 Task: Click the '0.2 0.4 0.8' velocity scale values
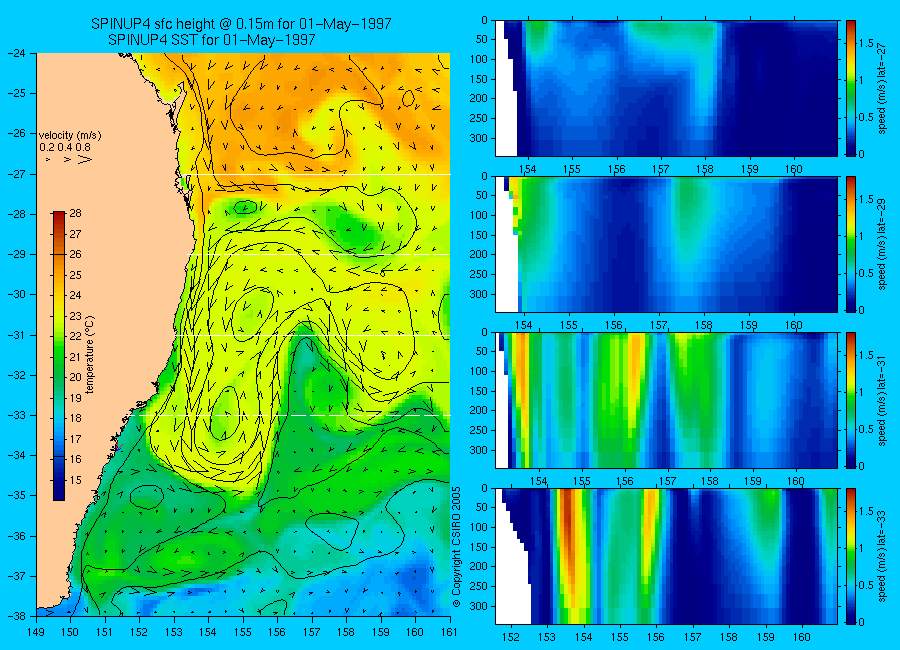click(x=65, y=148)
